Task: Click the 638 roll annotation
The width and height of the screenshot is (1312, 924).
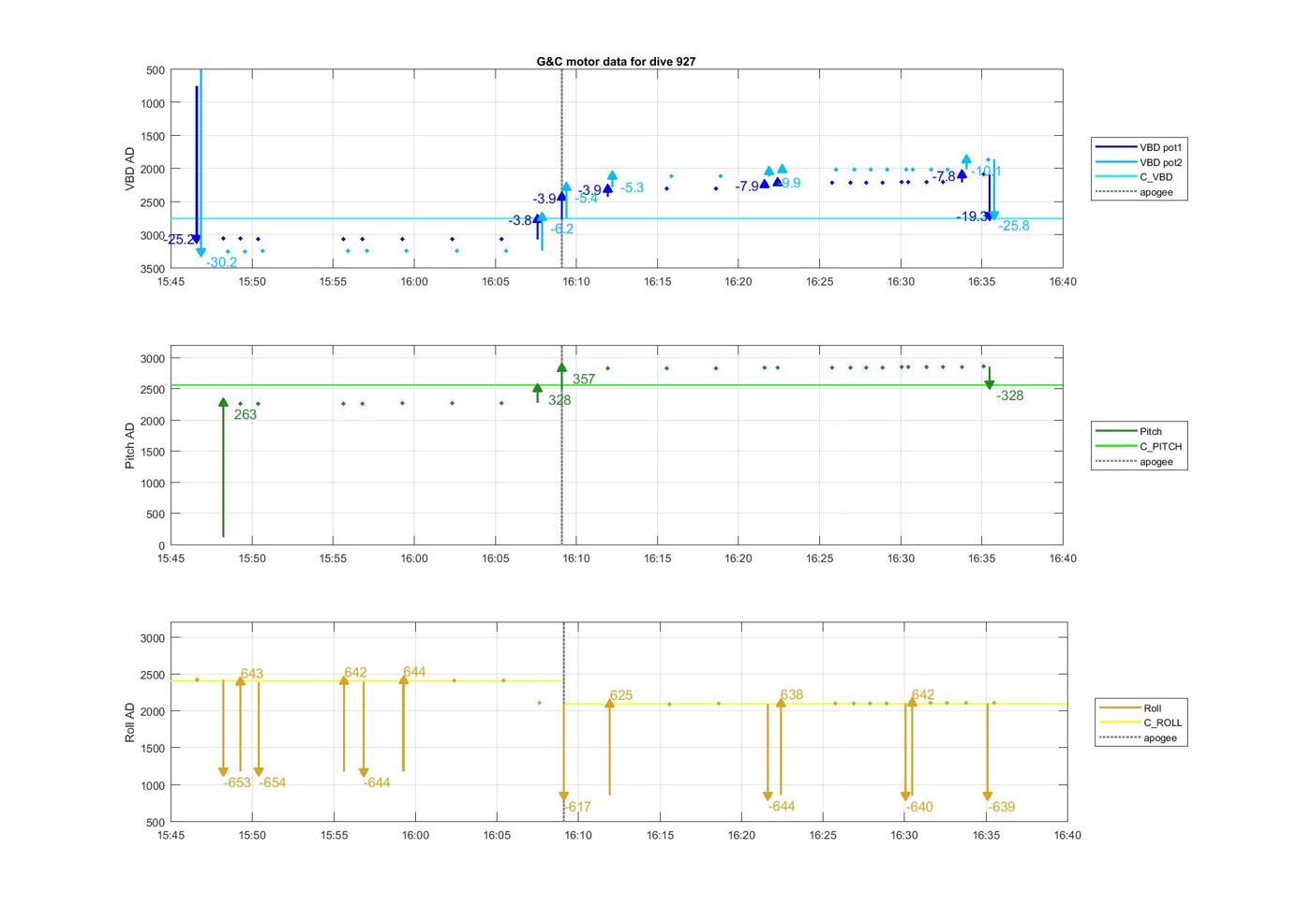Action: coord(792,694)
